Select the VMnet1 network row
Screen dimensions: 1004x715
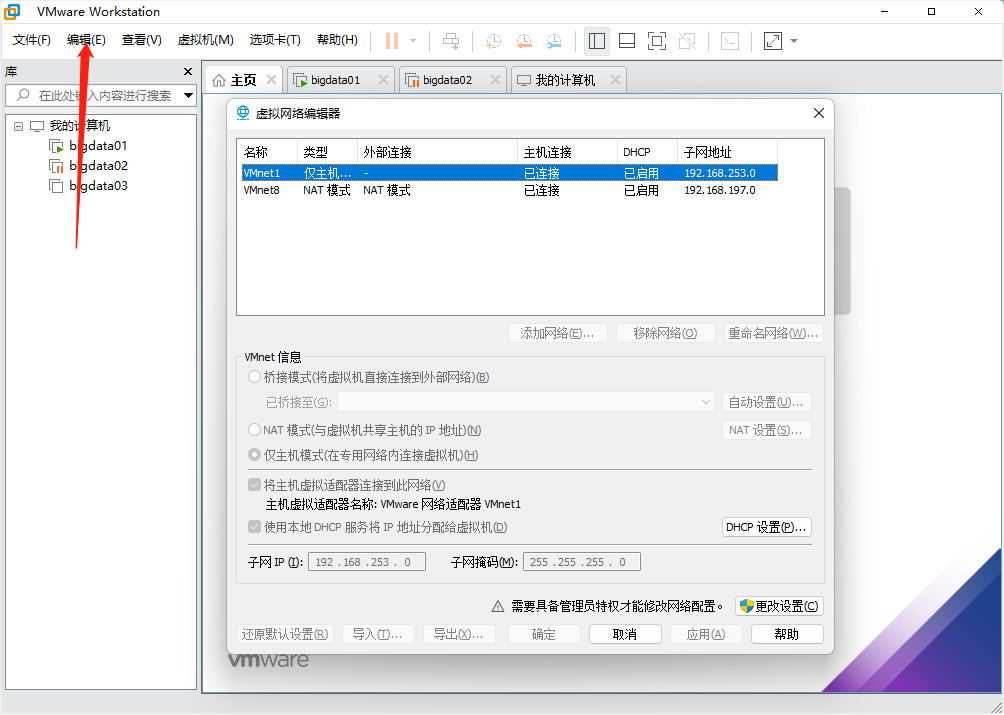pyautogui.click(x=510, y=173)
